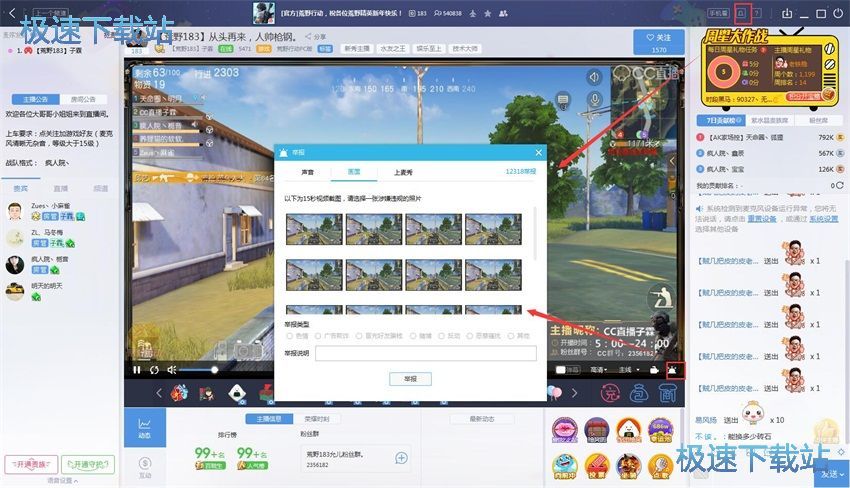The image size is (850, 488).
Task: Click the rice ball gift icon
Action: point(628,431)
